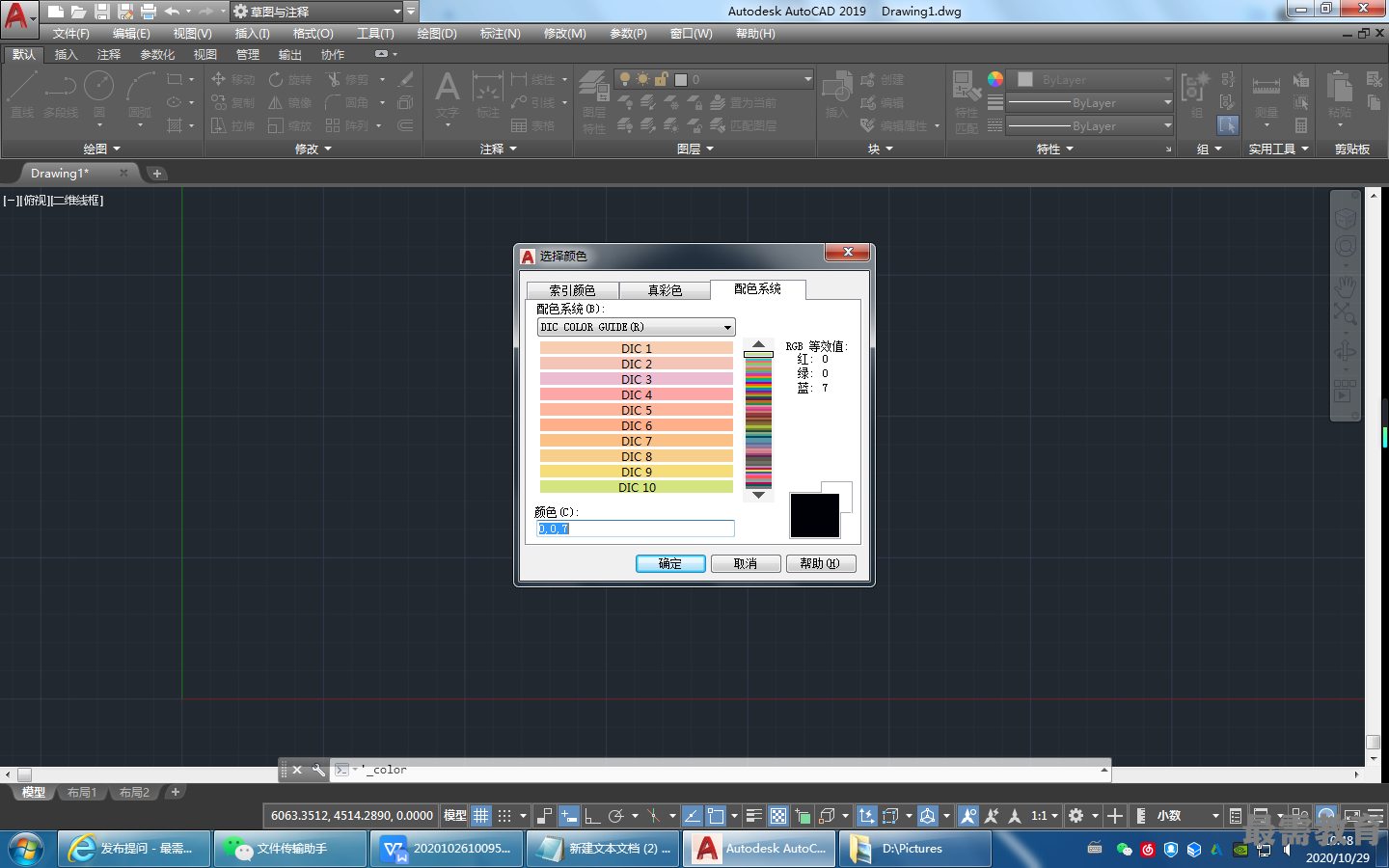Click the New drawing icon in quick access toolbar
The width and height of the screenshot is (1389, 868).
click(56, 12)
